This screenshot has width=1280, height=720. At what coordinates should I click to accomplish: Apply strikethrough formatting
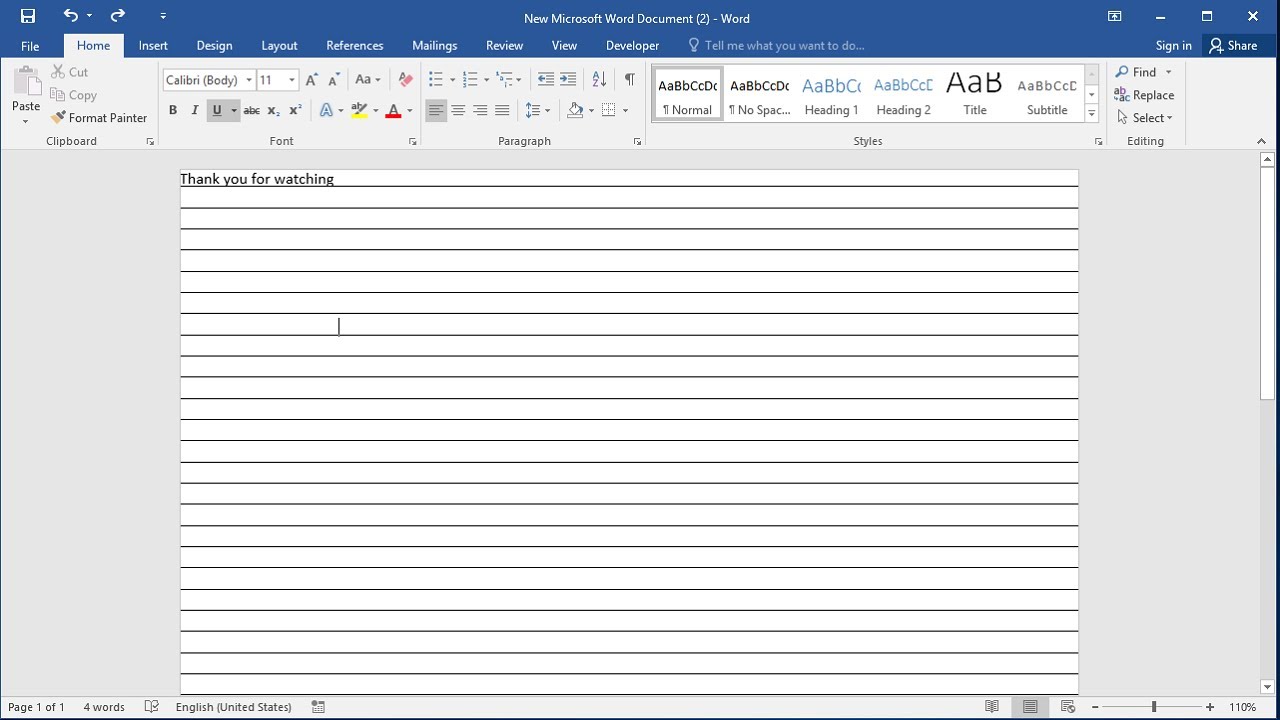tap(251, 110)
